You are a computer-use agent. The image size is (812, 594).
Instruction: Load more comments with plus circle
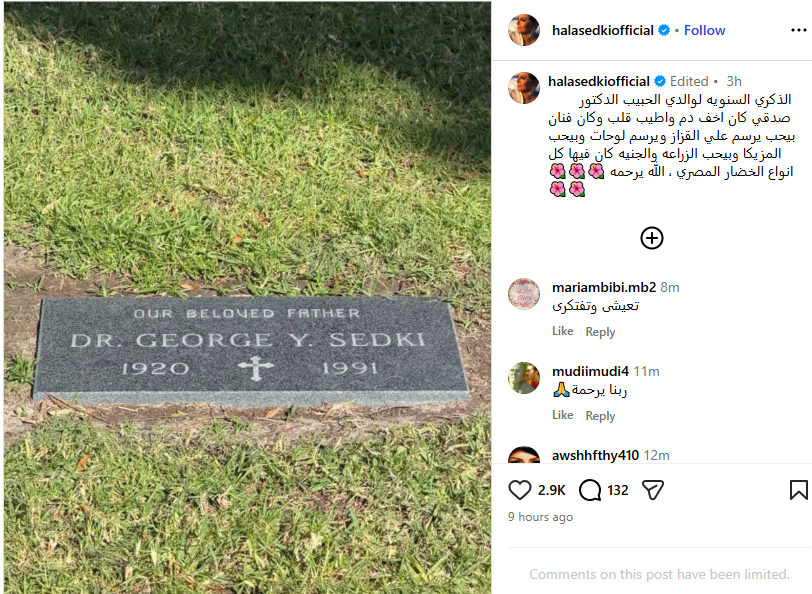click(x=651, y=238)
